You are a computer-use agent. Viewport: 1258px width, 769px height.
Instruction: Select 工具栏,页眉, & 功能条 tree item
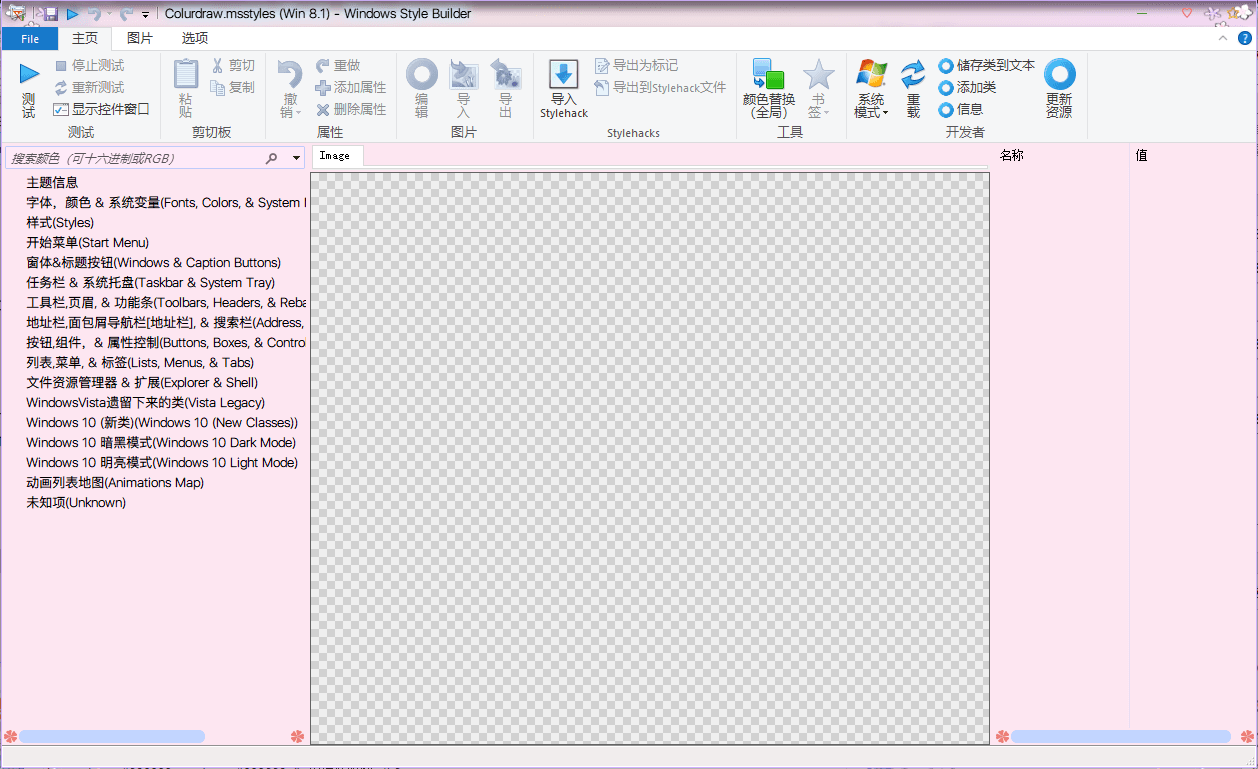click(166, 302)
